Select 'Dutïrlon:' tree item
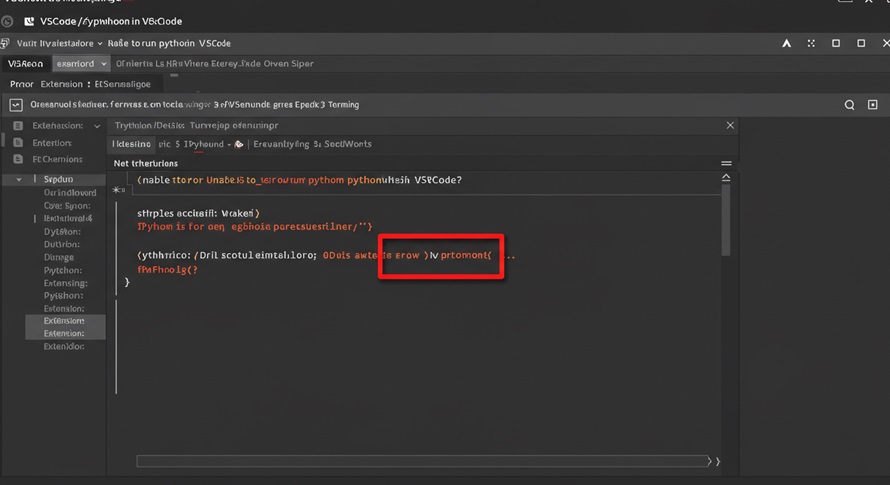 tap(62, 244)
